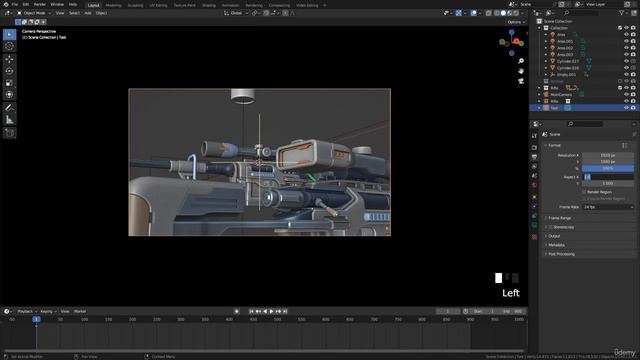Expand the Frame Range panel
Viewport: 640px width, 360px height.
(559, 218)
